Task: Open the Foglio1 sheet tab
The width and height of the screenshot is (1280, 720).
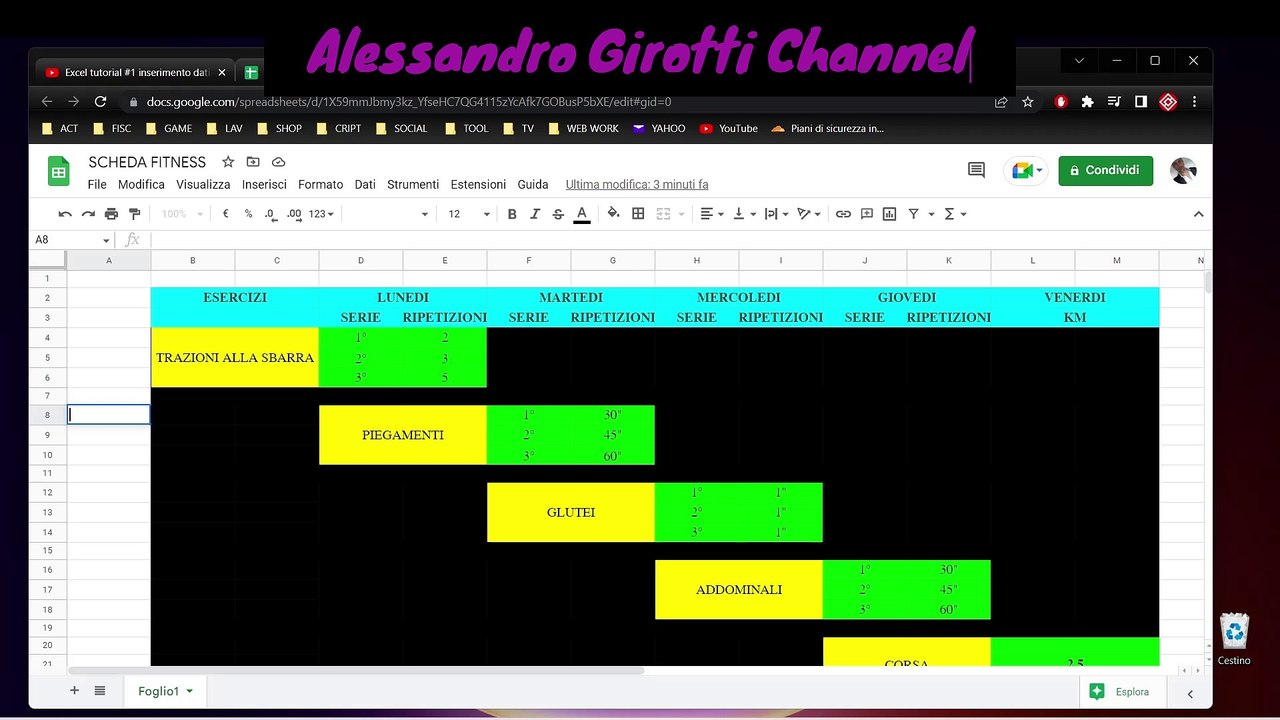Action: (x=165, y=691)
